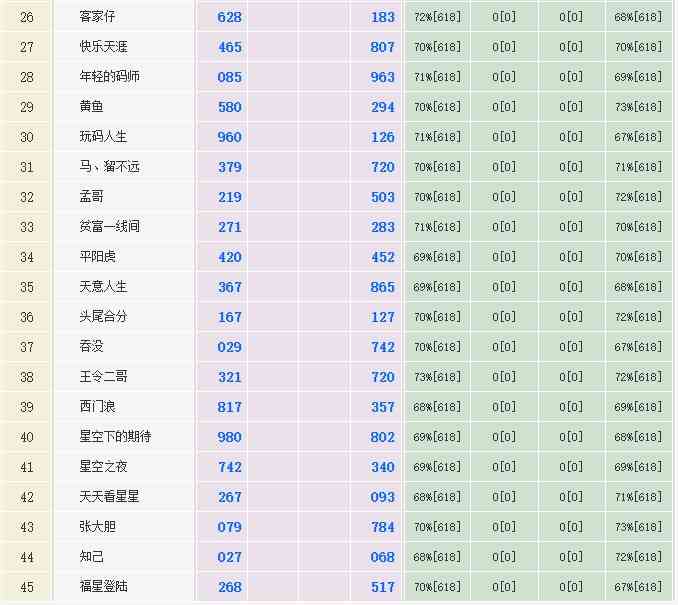Open 玩码人生 in row 30

[104, 137]
